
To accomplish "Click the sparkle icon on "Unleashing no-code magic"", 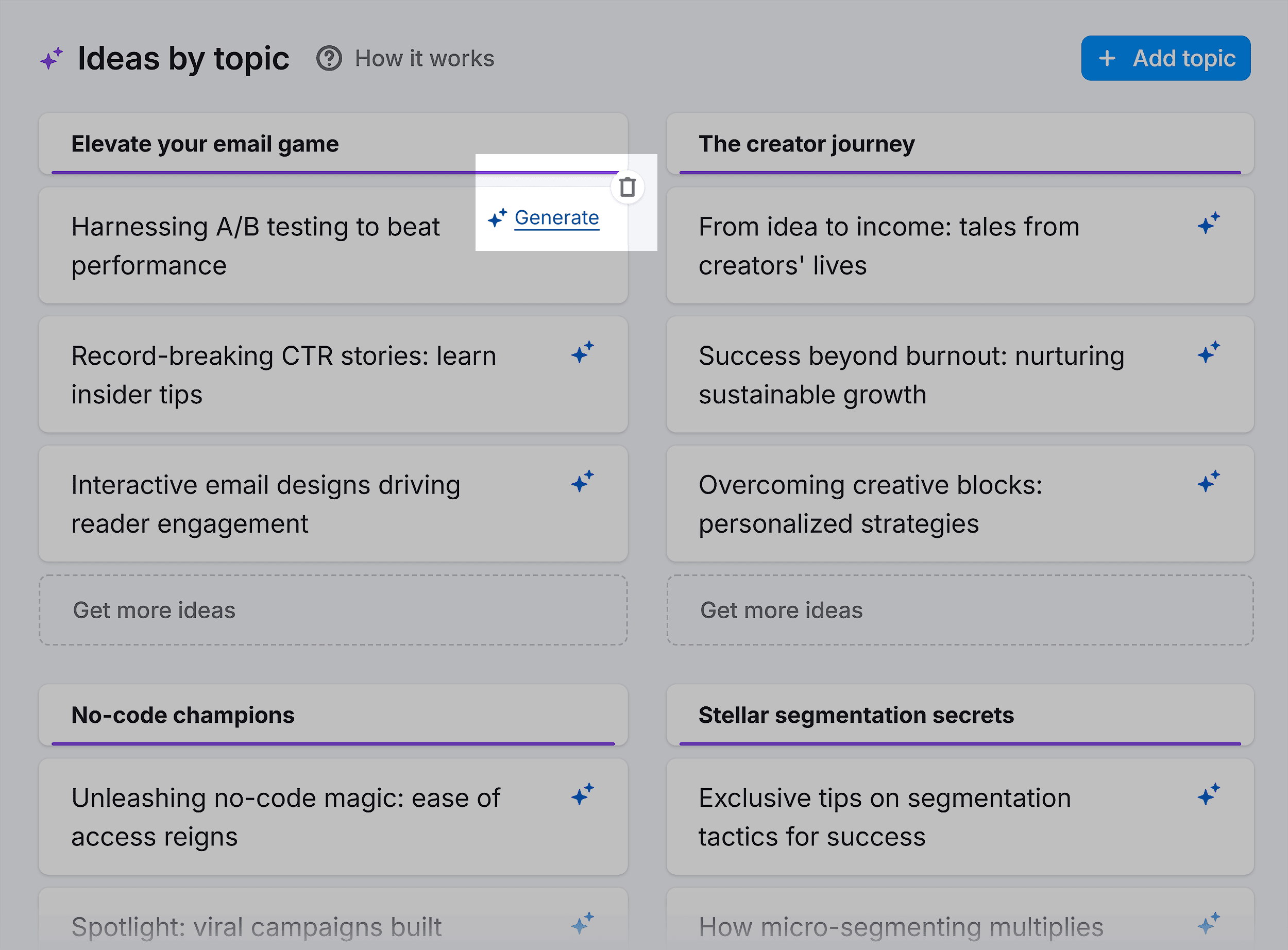I will (583, 796).
